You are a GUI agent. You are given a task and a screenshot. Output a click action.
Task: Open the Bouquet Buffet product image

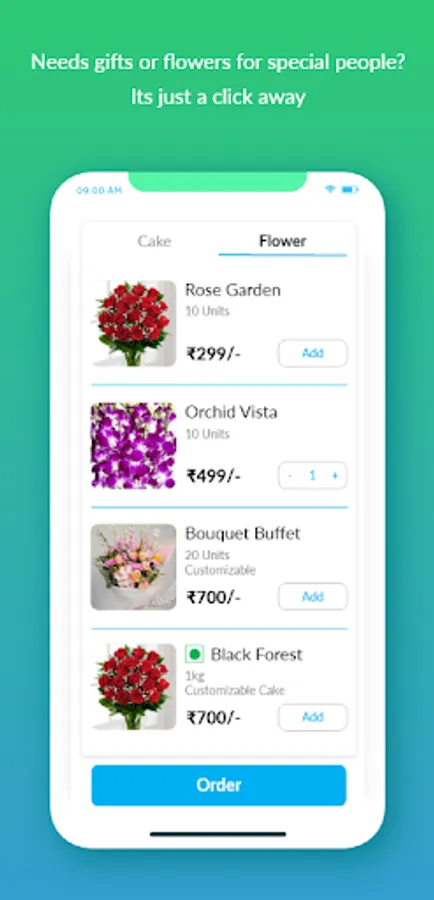coord(133,567)
